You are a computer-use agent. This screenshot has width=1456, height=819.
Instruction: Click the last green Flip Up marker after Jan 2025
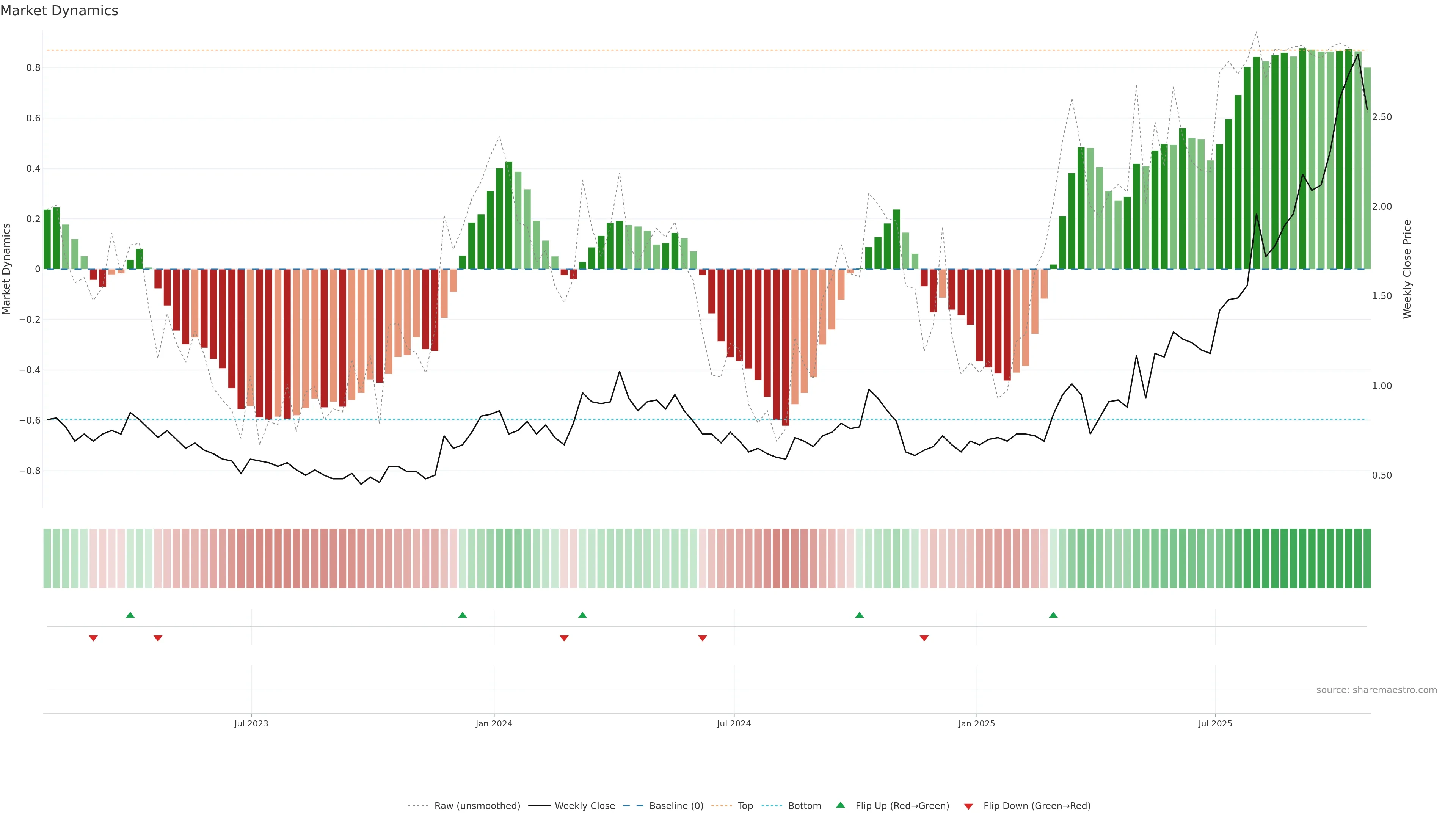tap(1053, 615)
